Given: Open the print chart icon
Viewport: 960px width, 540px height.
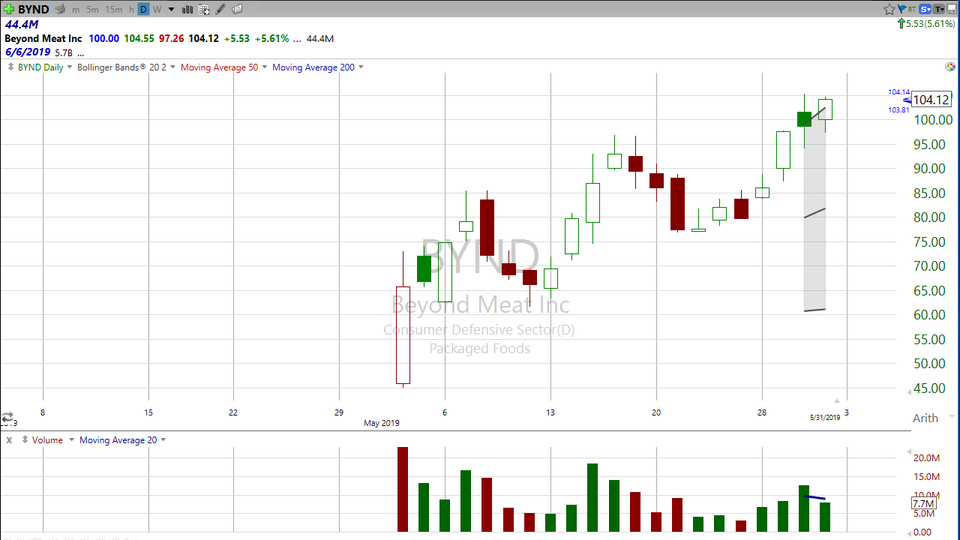Looking at the screenshot, I should click(x=59, y=9).
